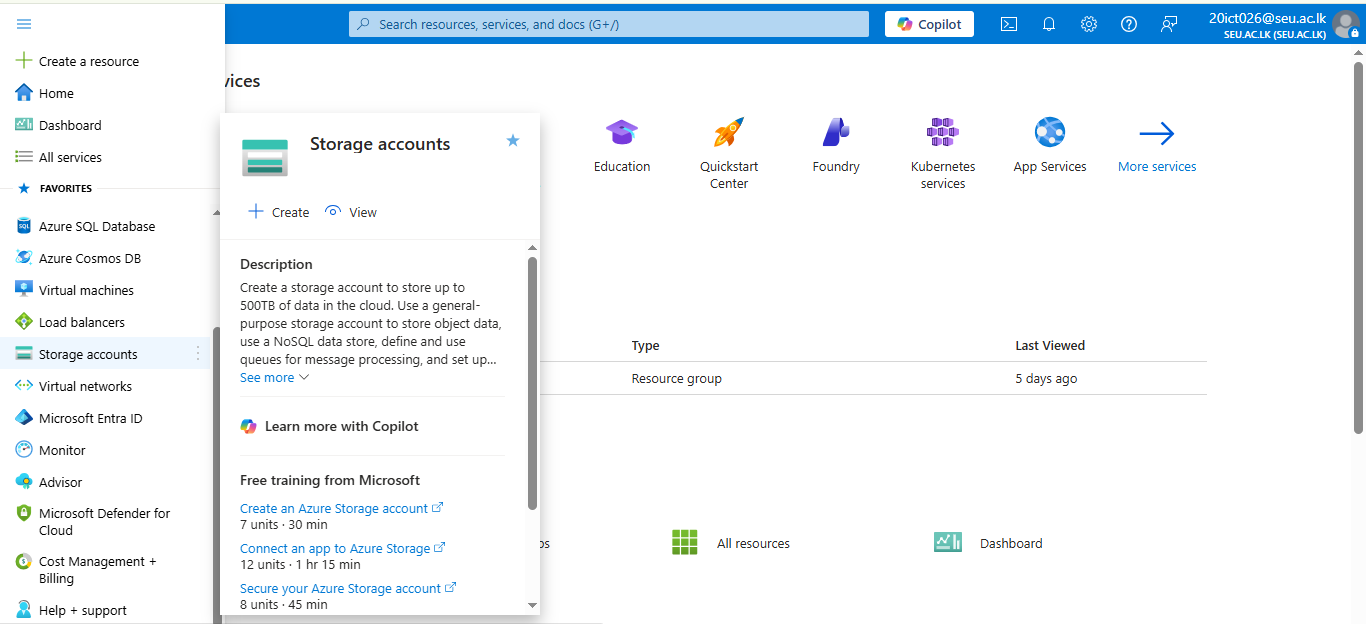1366x624 pixels.
Task: Click the Monitor gauge icon
Action: coord(24,450)
